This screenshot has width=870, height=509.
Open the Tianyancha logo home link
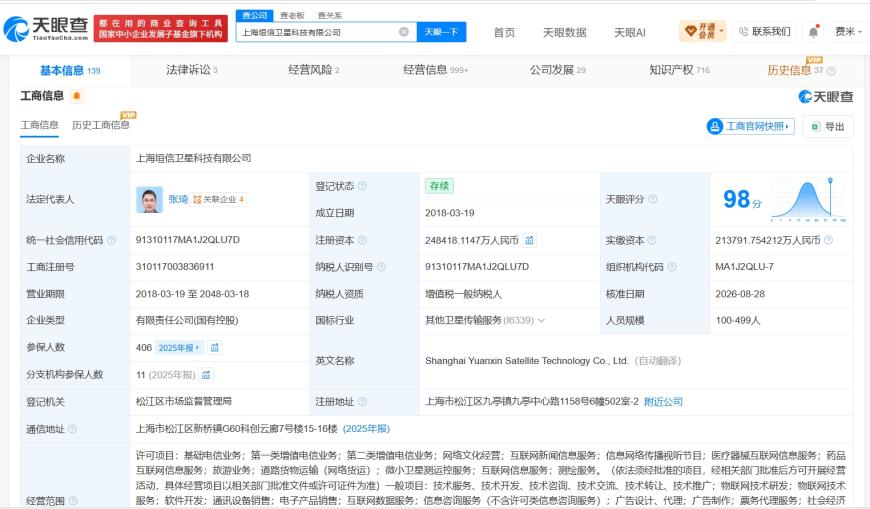click(x=46, y=29)
